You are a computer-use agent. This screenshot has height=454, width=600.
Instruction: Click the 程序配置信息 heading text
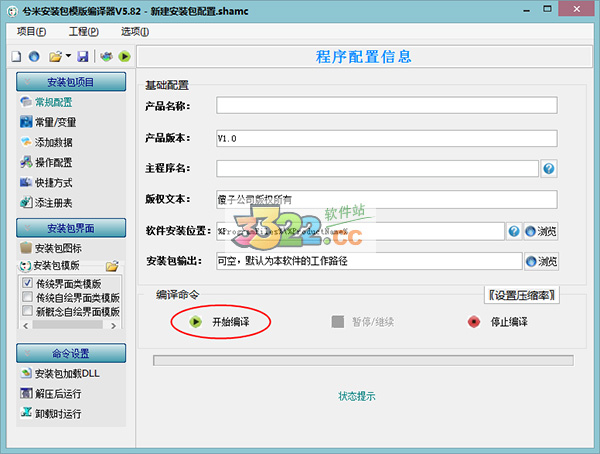363,57
